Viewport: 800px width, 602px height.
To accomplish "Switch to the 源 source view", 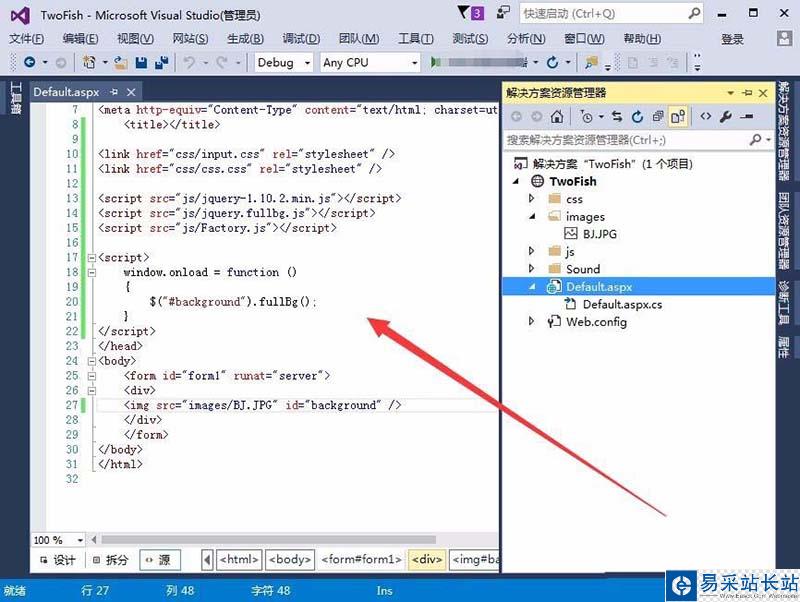I will coord(159,560).
